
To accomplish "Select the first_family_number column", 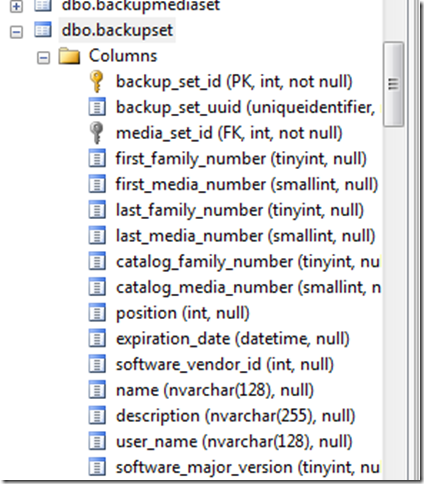I will pyautogui.click(x=241, y=159).
